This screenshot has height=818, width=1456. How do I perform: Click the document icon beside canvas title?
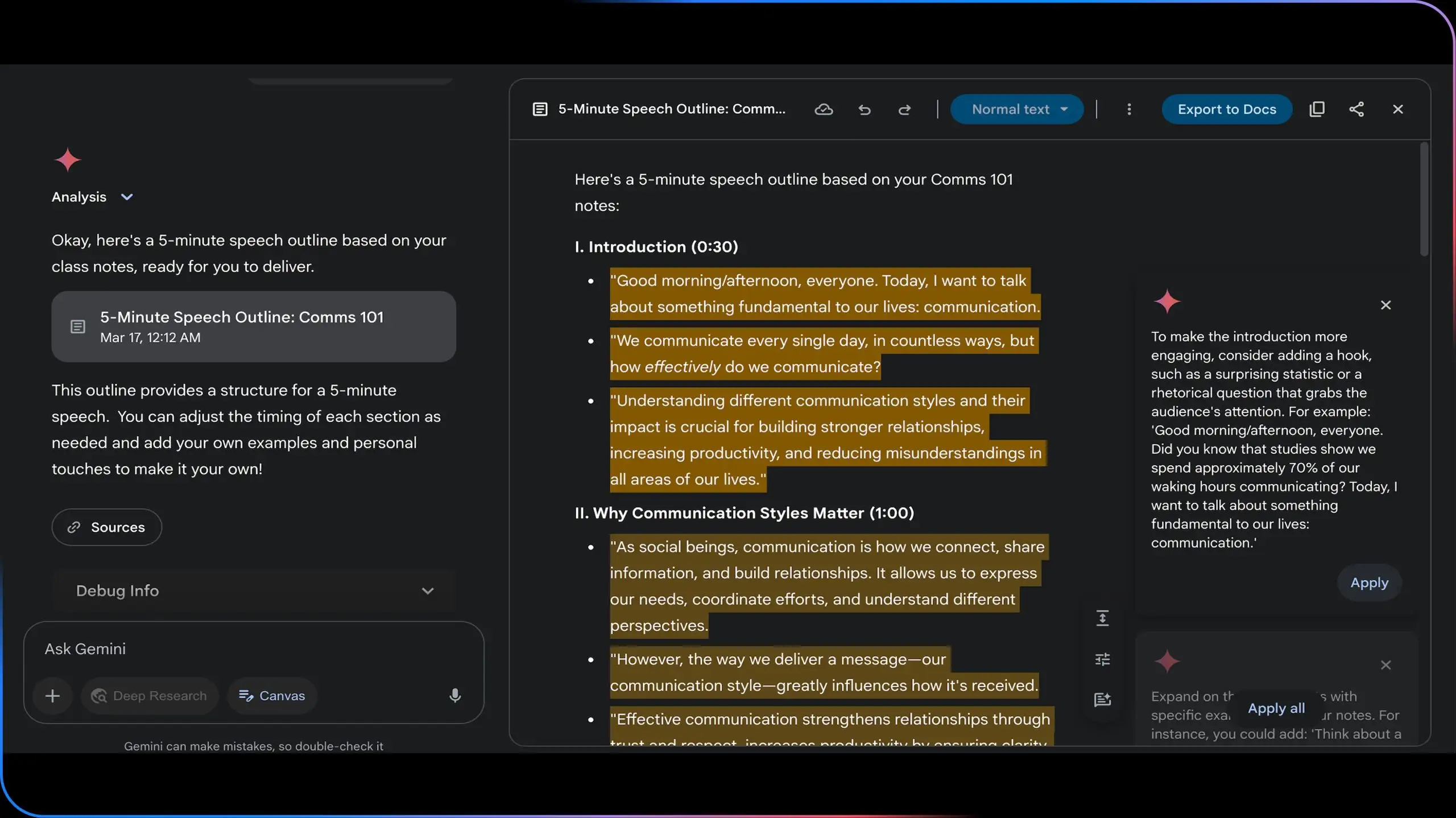click(x=540, y=109)
